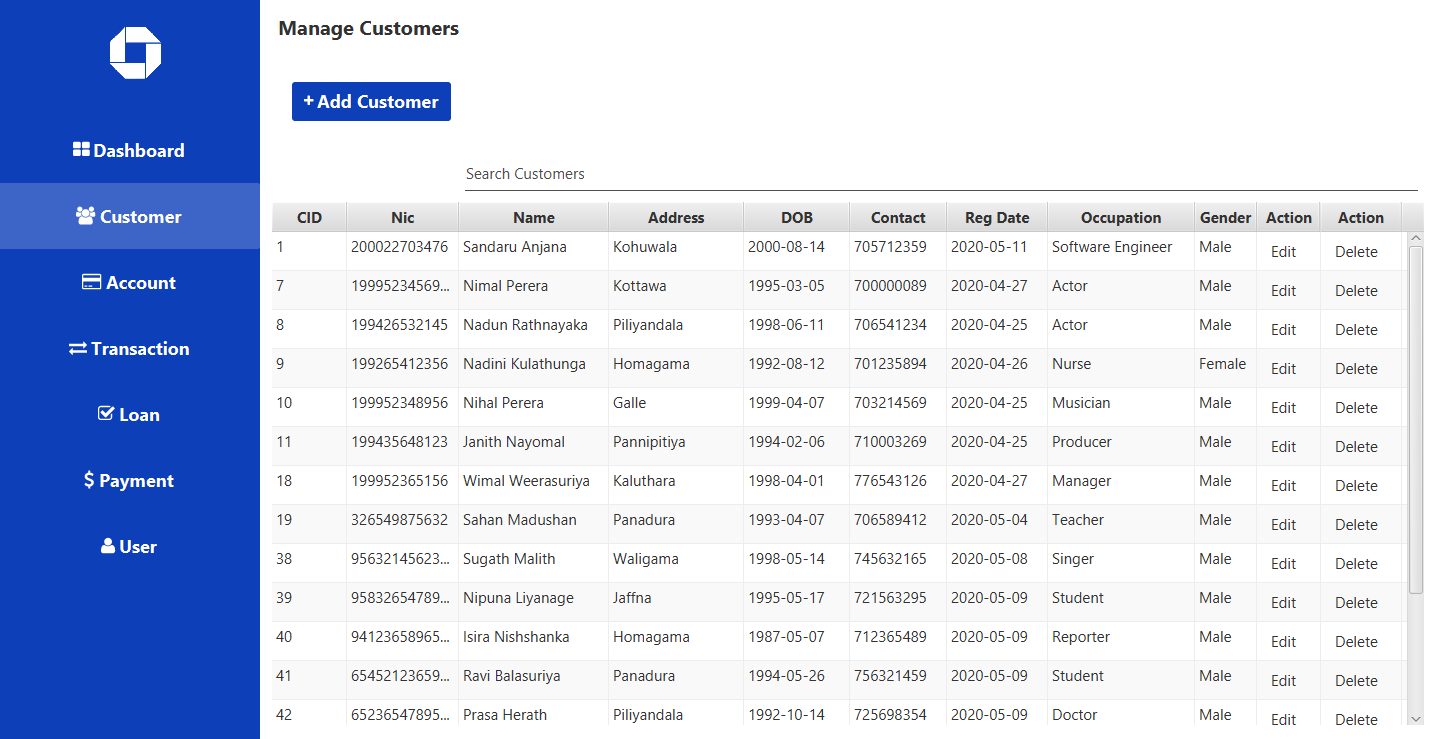Screen dimensions: 1436x739
Task: Click the bank logo at sidebar top
Action: coord(135,52)
